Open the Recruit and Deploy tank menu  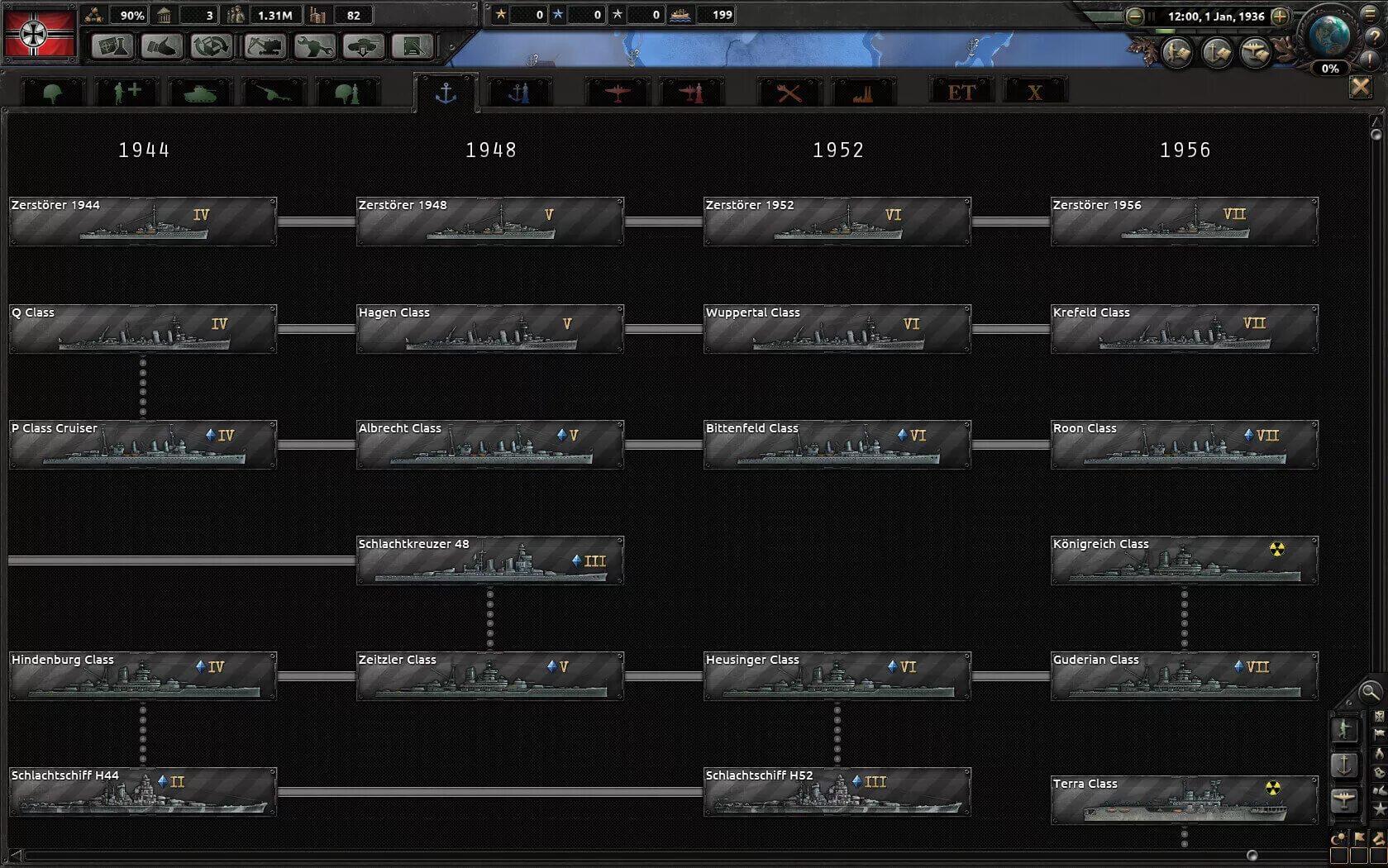pyautogui.click(x=364, y=46)
